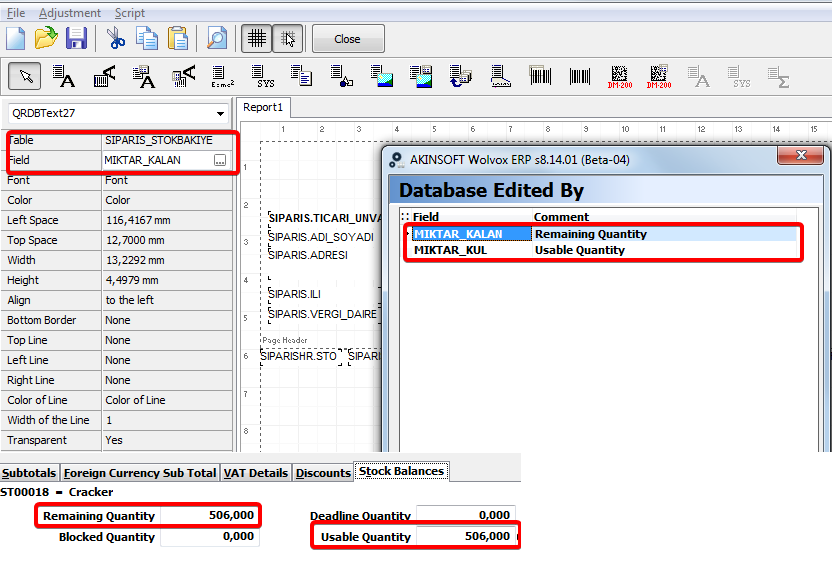This screenshot has width=832, height=563.
Task: Copy the selected component
Action: (x=146, y=39)
